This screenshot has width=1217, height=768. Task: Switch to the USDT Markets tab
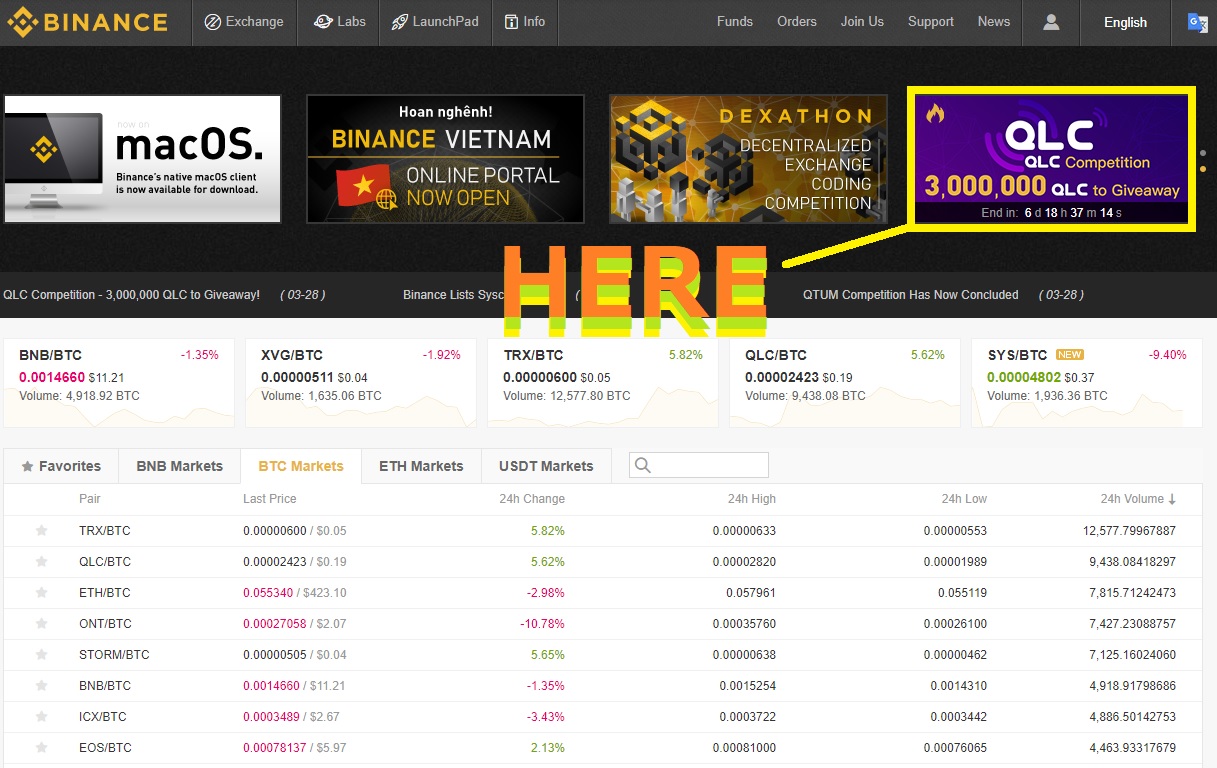[x=546, y=466]
